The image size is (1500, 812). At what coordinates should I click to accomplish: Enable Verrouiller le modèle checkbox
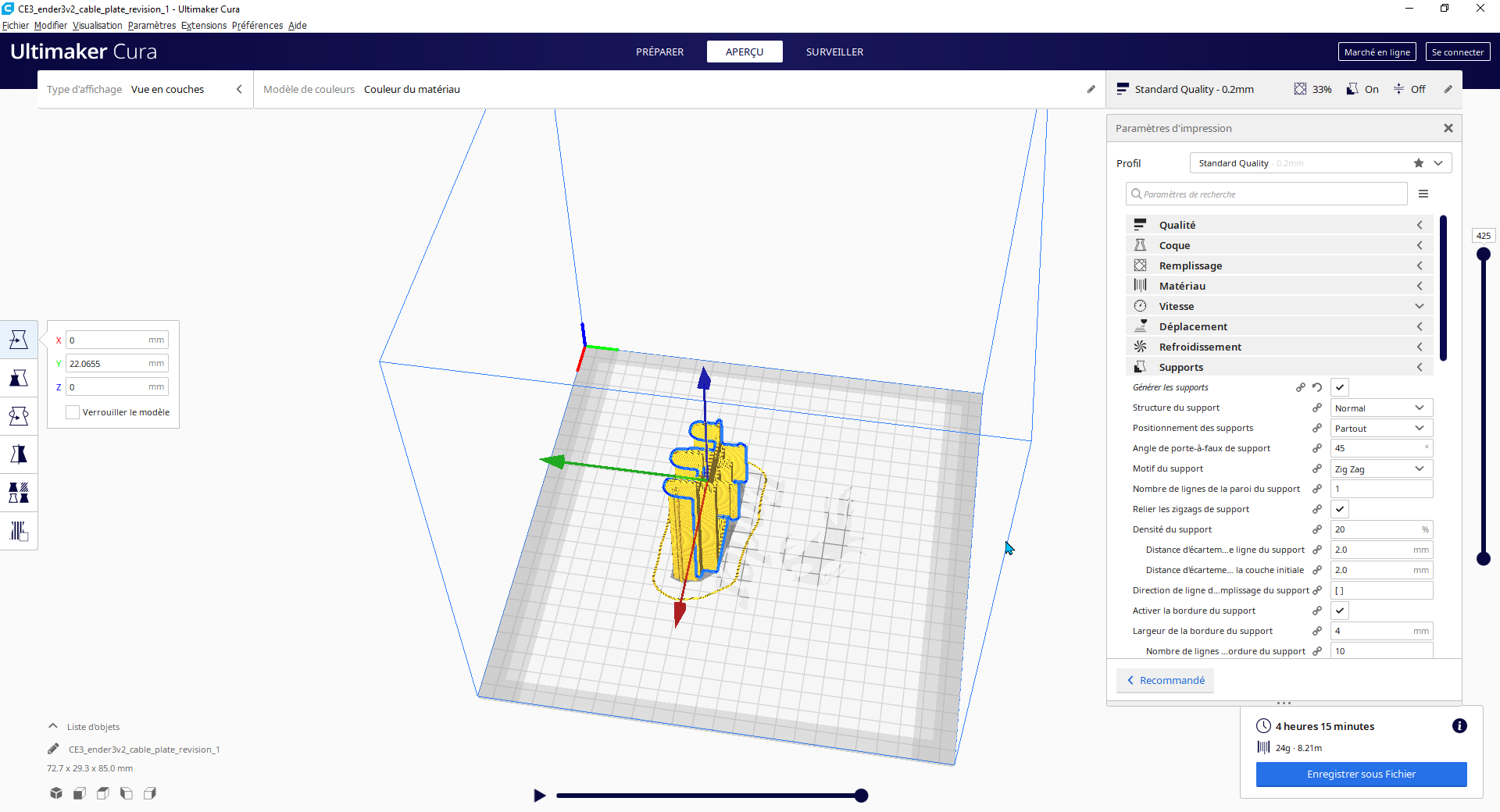[73, 412]
